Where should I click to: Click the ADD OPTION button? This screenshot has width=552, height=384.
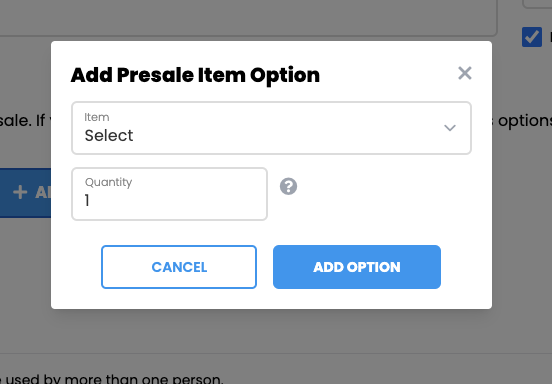357,267
